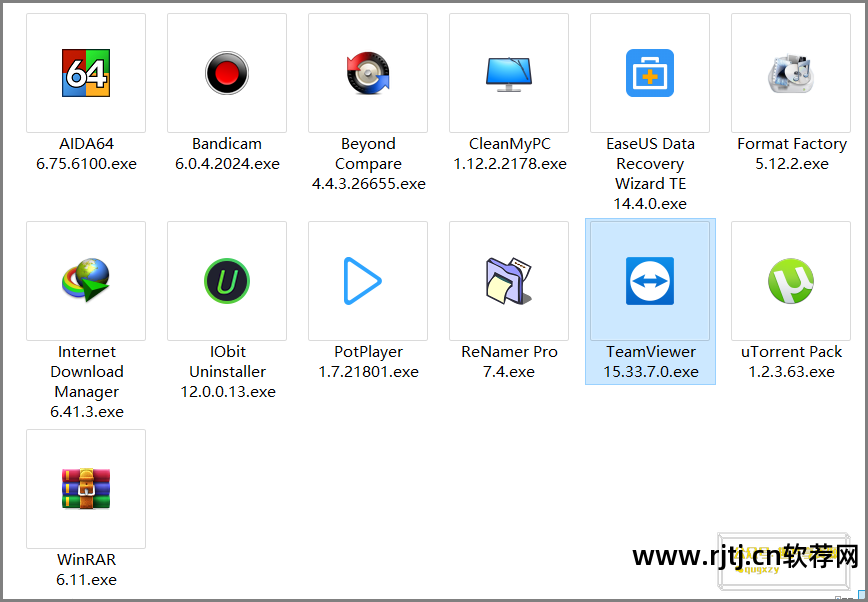
Task: Select the Format Factory icon
Action: tap(791, 73)
